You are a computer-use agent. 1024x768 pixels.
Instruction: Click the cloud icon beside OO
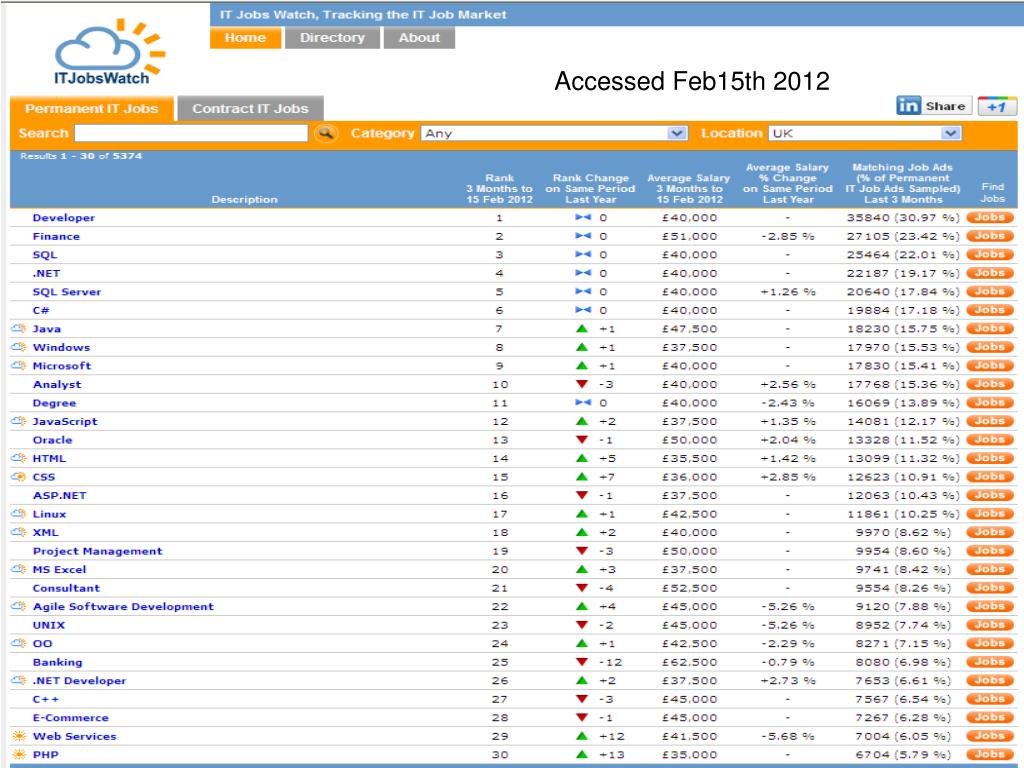[19, 643]
